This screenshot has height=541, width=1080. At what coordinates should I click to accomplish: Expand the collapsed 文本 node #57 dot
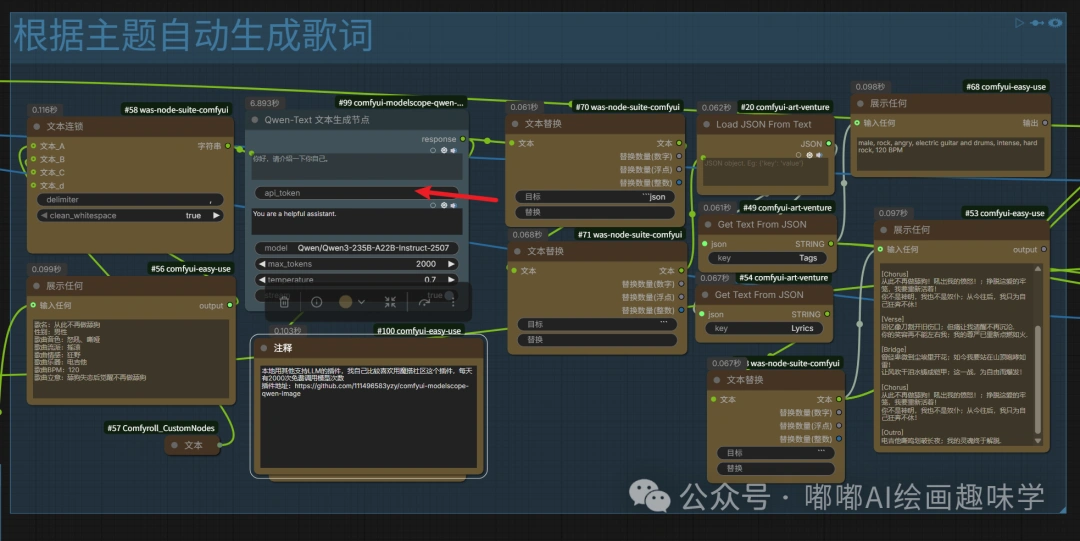(x=174, y=445)
